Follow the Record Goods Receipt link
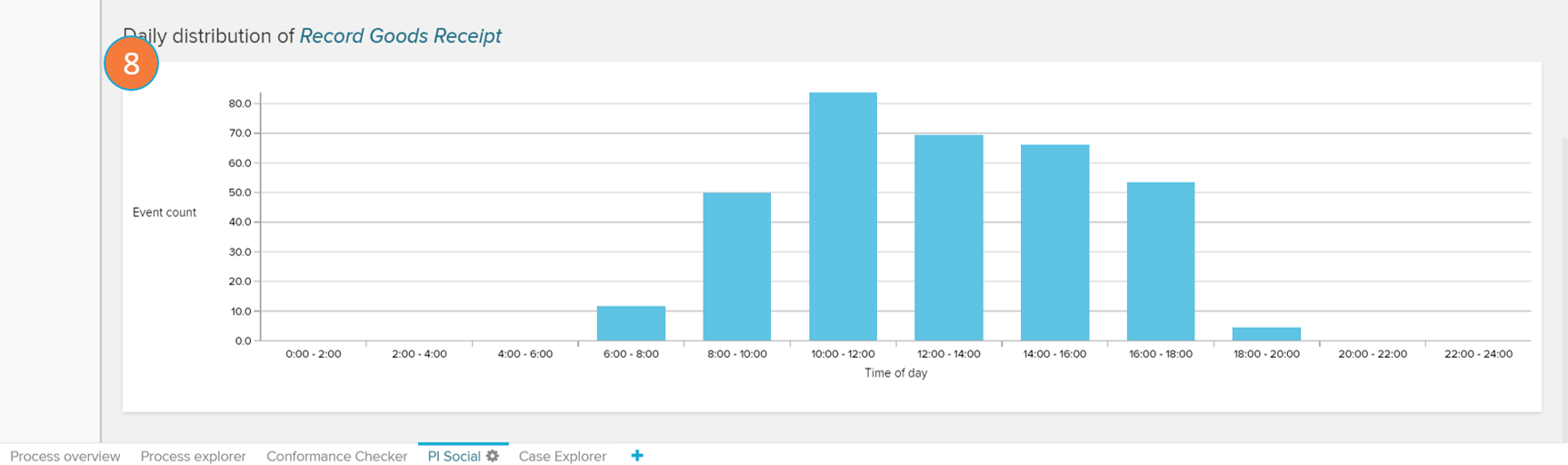The image size is (1568, 465). coord(400,36)
